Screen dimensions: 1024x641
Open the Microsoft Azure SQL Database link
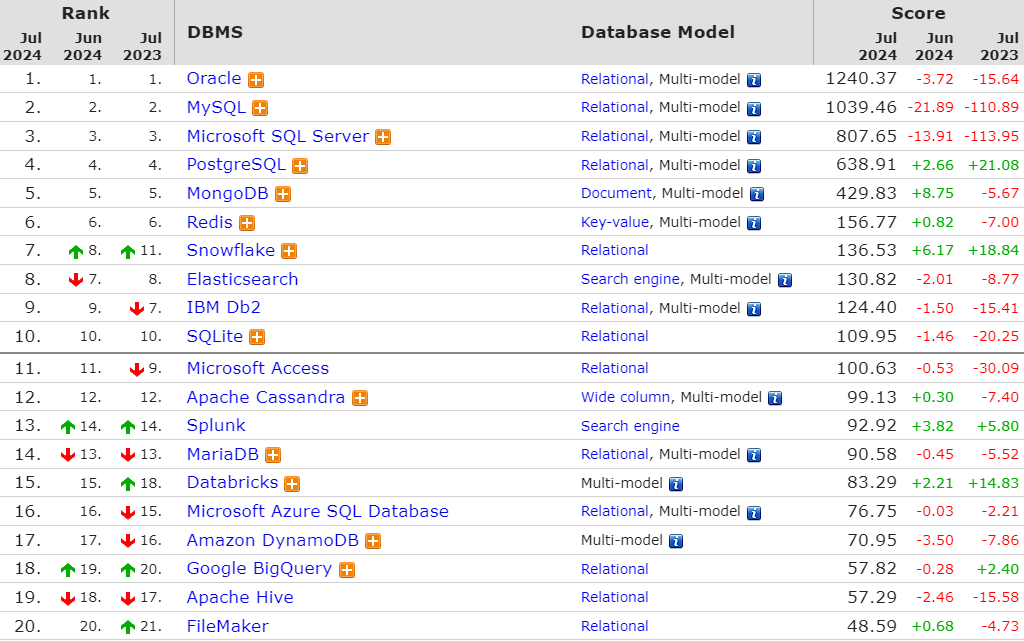click(x=318, y=512)
